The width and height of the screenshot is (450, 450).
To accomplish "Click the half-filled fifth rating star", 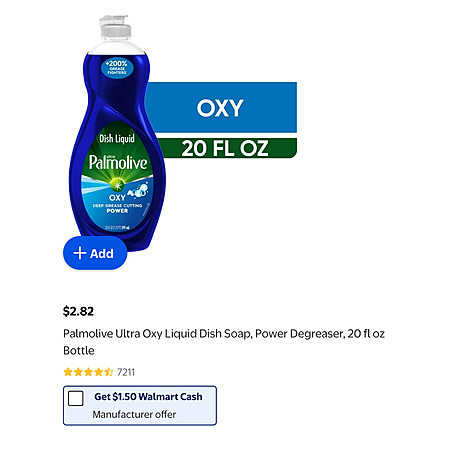I will tap(109, 372).
